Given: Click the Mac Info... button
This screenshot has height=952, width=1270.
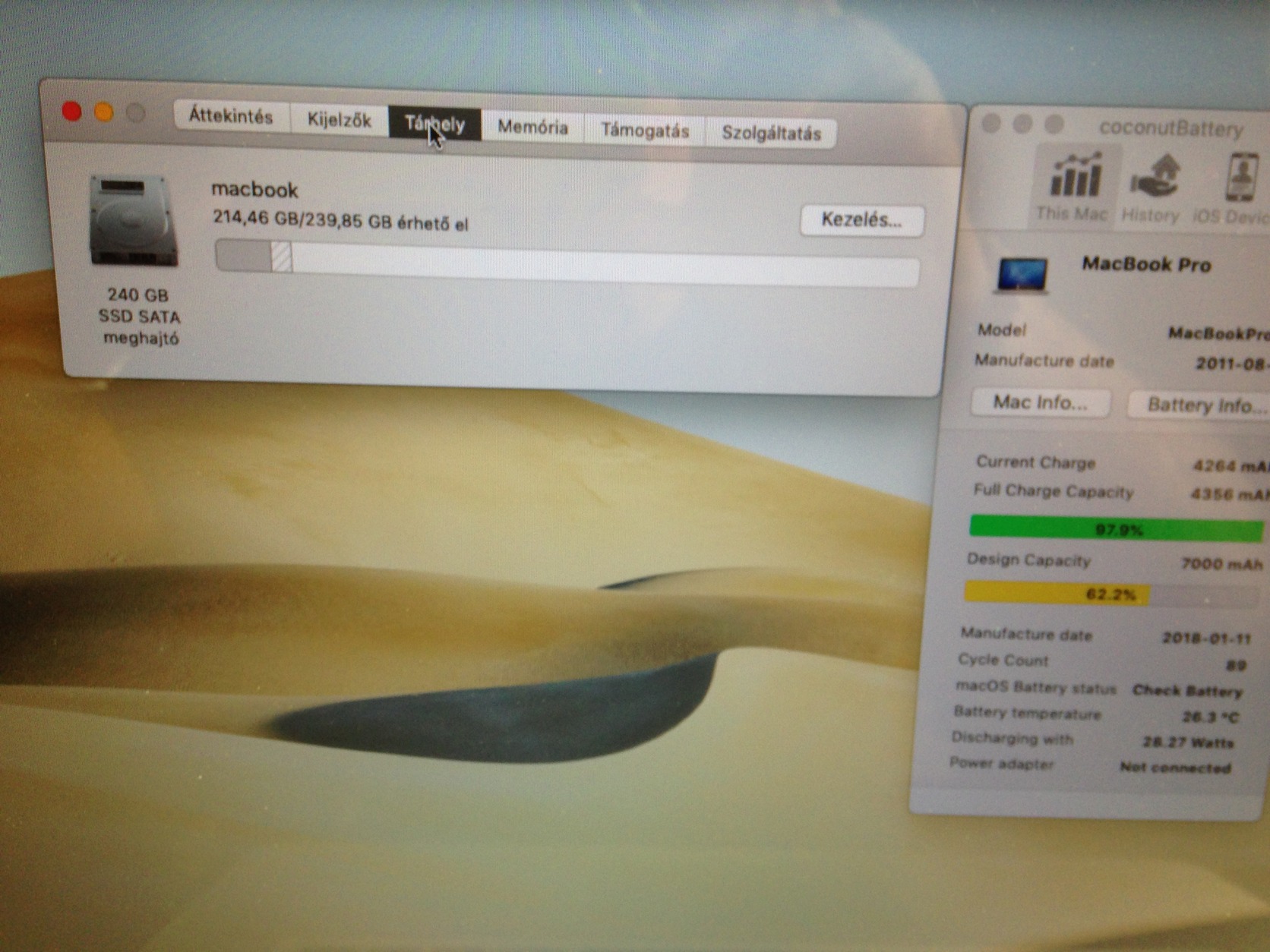Looking at the screenshot, I should pyautogui.click(x=1041, y=402).
